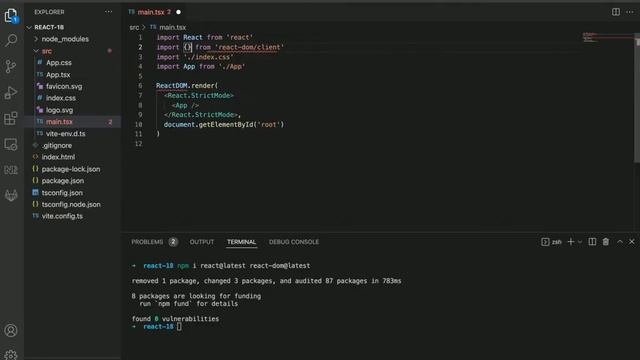Click line number 6 in gutter
The height and width of the screenshot is (360, 640).
click(x=140, y=86)
